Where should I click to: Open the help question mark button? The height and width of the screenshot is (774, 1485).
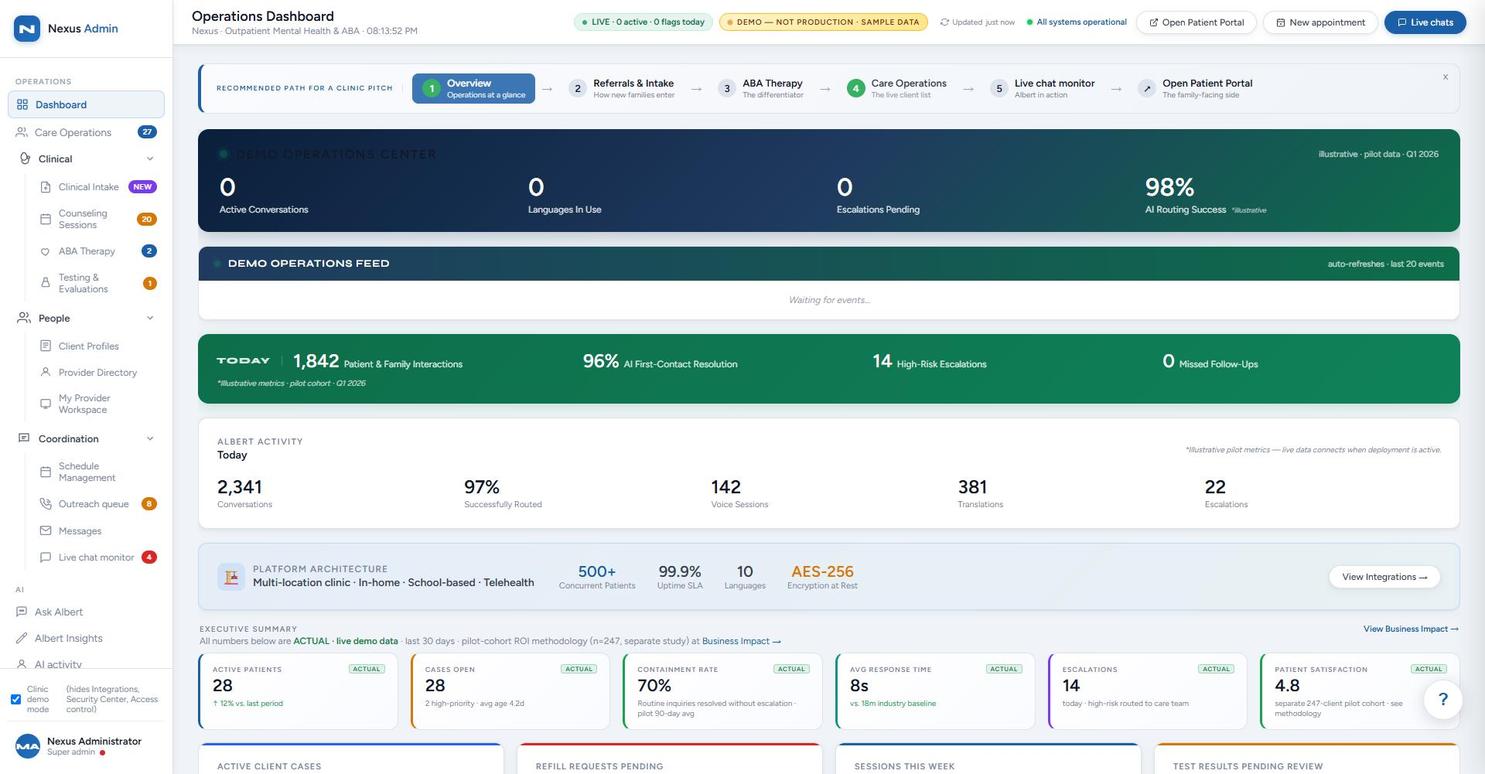(x=1442, y=699)
